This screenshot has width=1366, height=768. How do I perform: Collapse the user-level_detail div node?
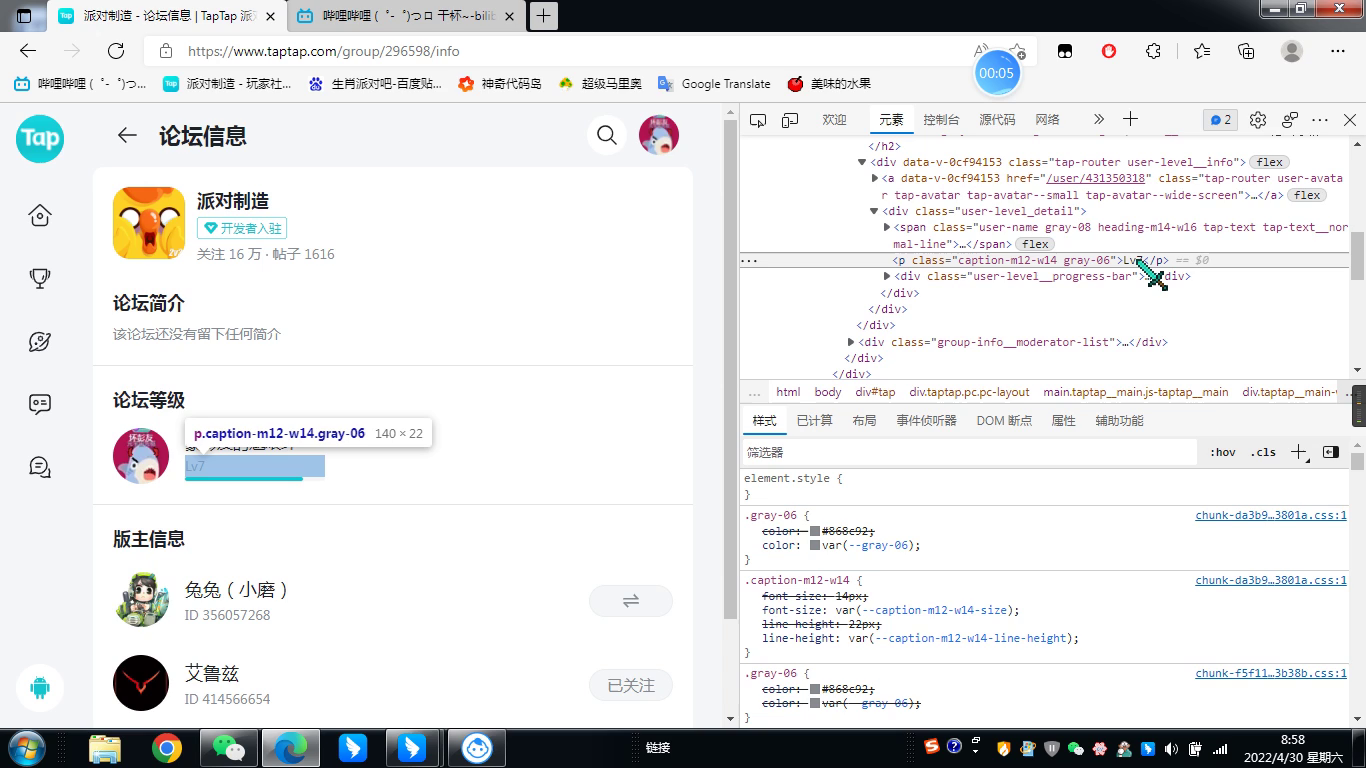(x=874, y=211)
